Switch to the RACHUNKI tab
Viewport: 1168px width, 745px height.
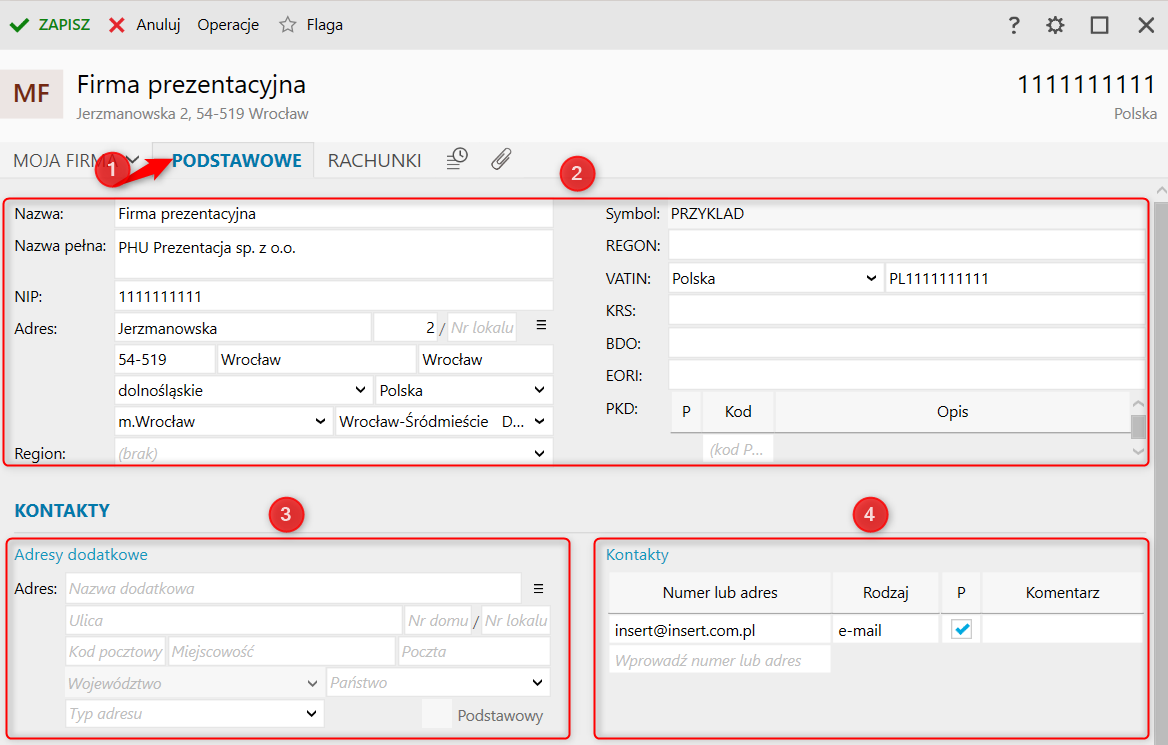374,160
